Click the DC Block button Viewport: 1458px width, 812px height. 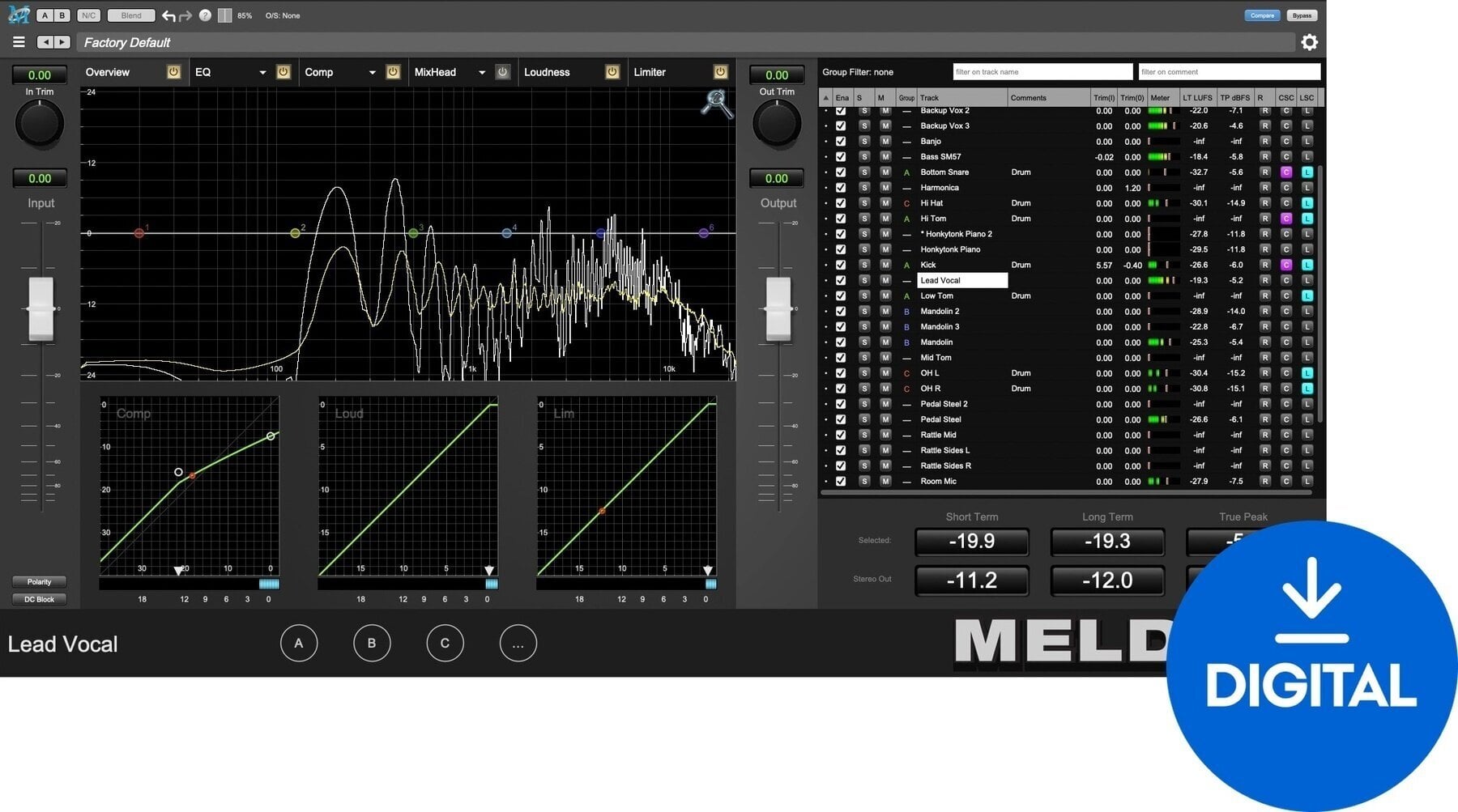pyautogui.click(x=39, y=599)
